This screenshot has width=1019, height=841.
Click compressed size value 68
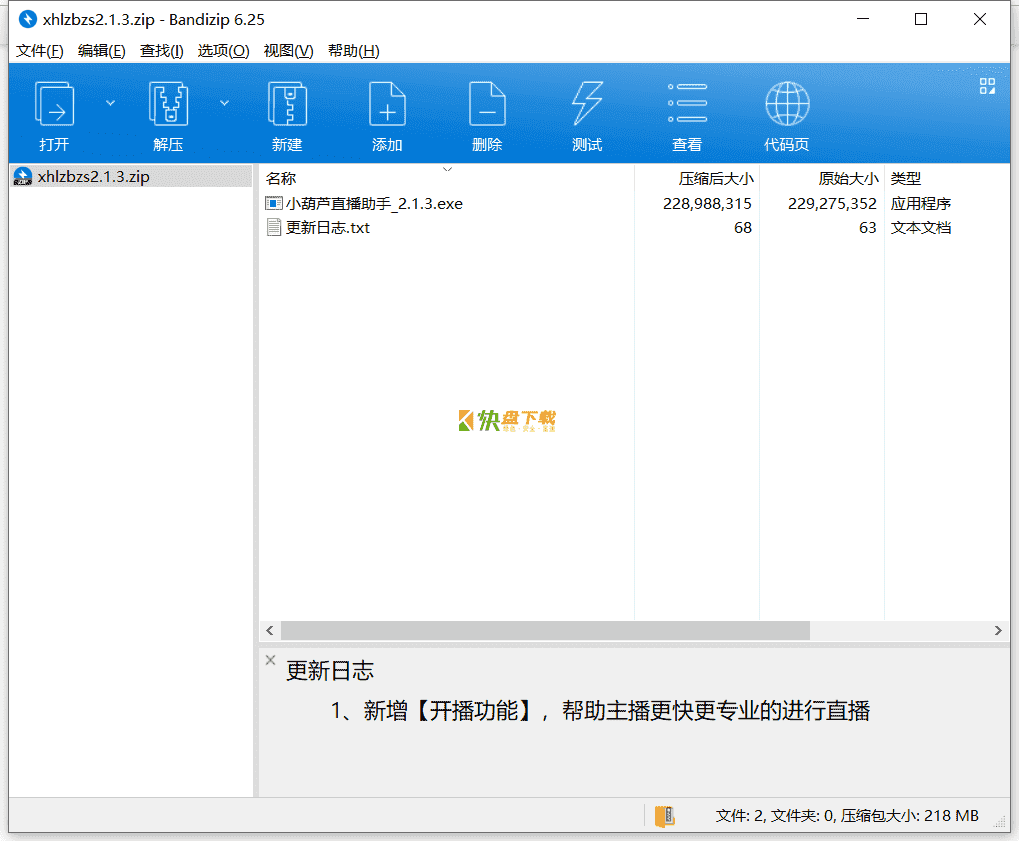click(x=743, y=227)
